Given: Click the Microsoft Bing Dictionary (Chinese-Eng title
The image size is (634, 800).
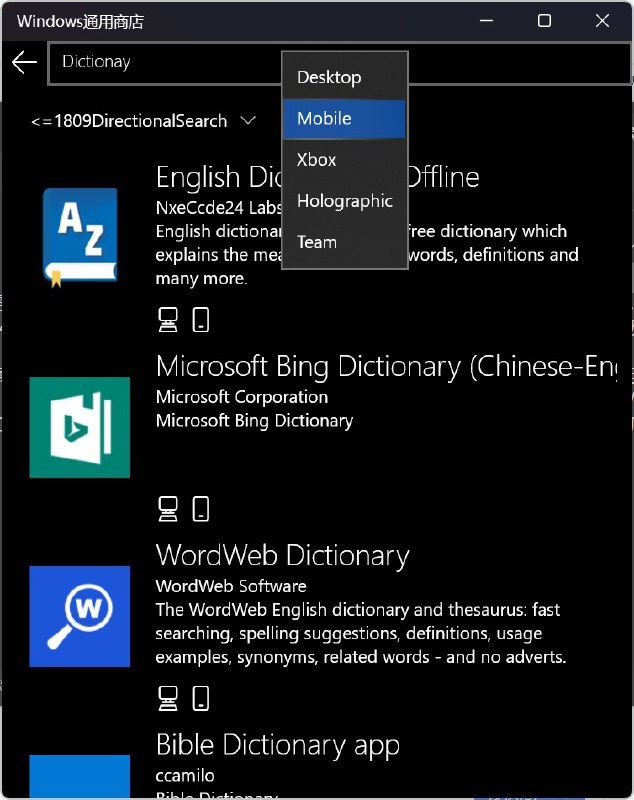Looking at the screenshot, I should pyautogui.click(x=387, y=367).
